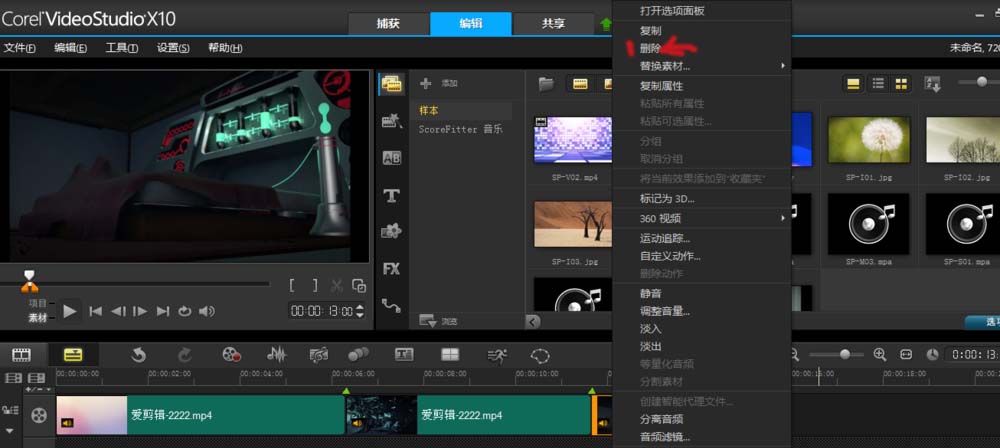Open the Multi-Camera Editor grid icon

450,355
